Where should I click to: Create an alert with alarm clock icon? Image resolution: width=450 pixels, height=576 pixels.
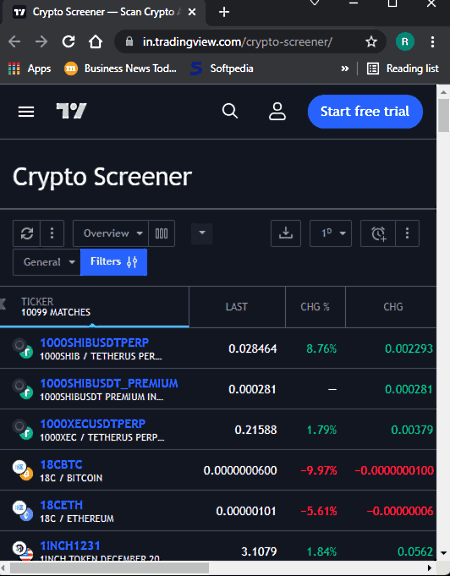click(x=378, y=233)
